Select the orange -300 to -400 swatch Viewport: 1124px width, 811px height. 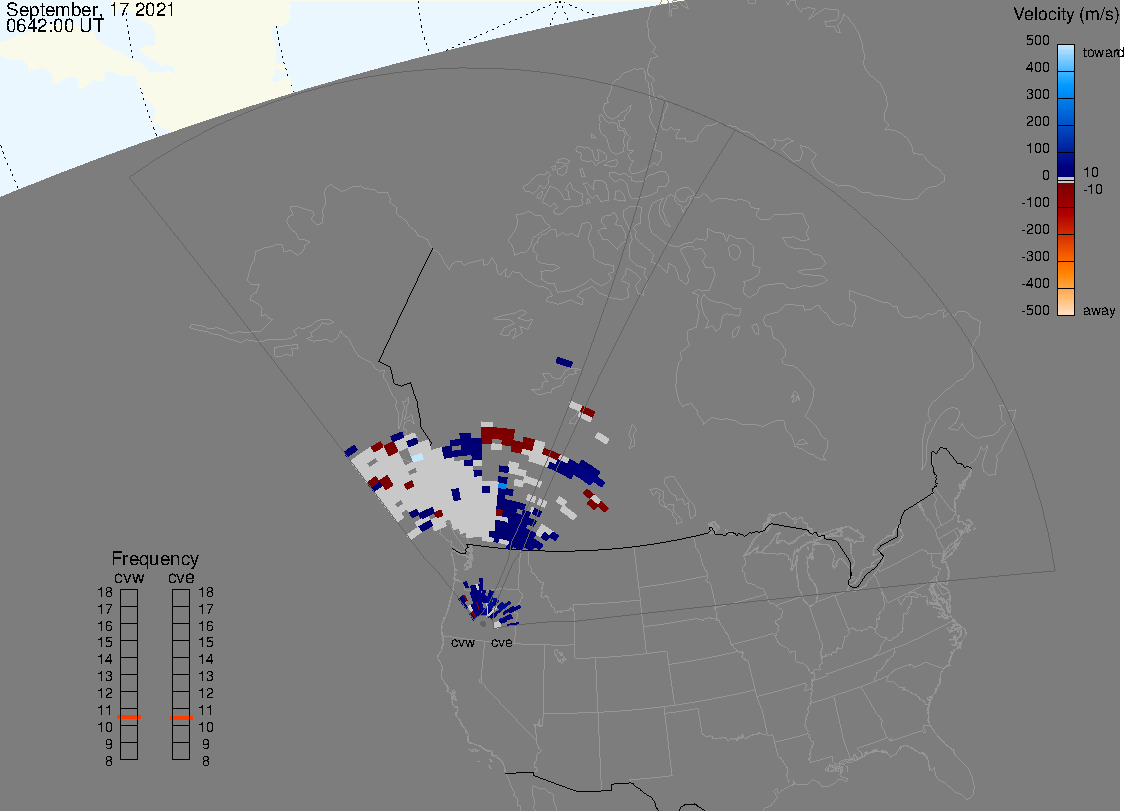tap(1065, 275)
